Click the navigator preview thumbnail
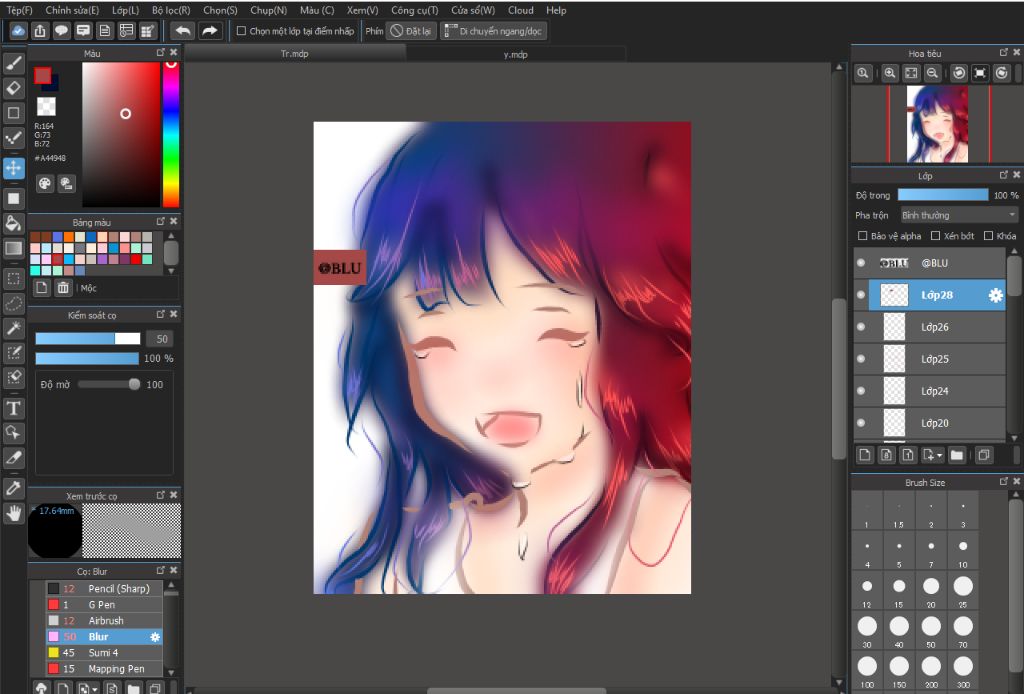This screenshot has height=694, width=1024. [938, 123]
